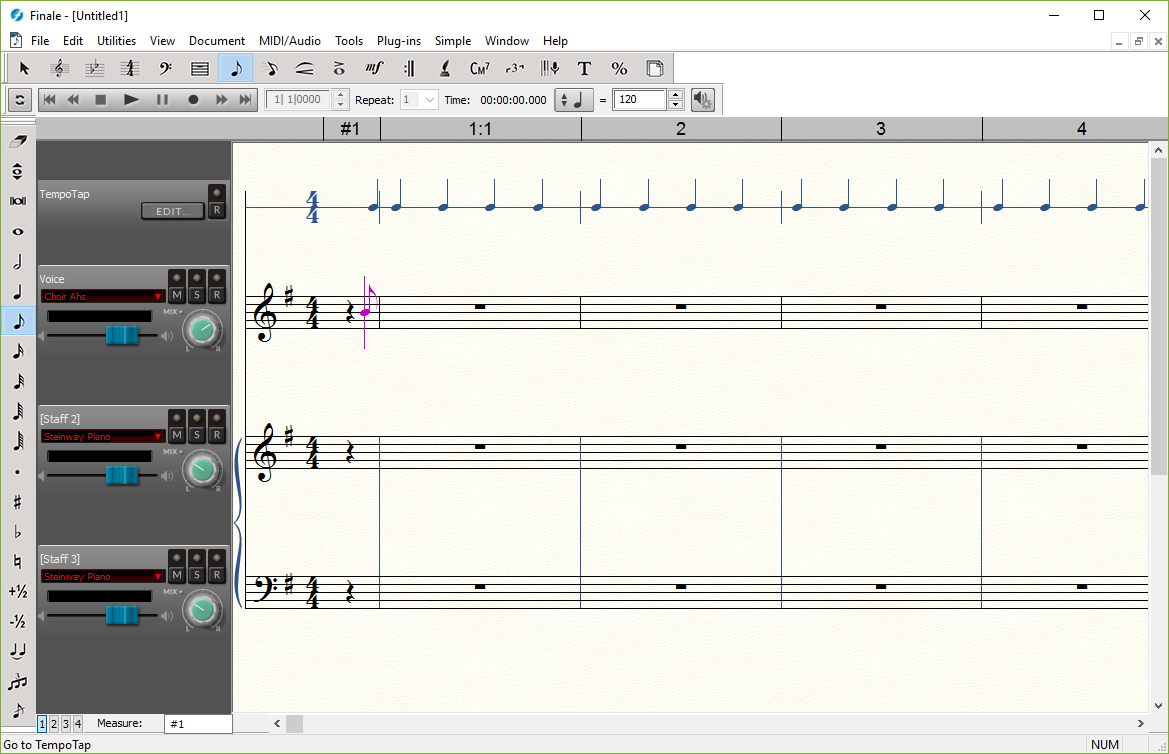Increase the measure counter stepper
This screenshot has height=754, width=1169.
[341, 95]
